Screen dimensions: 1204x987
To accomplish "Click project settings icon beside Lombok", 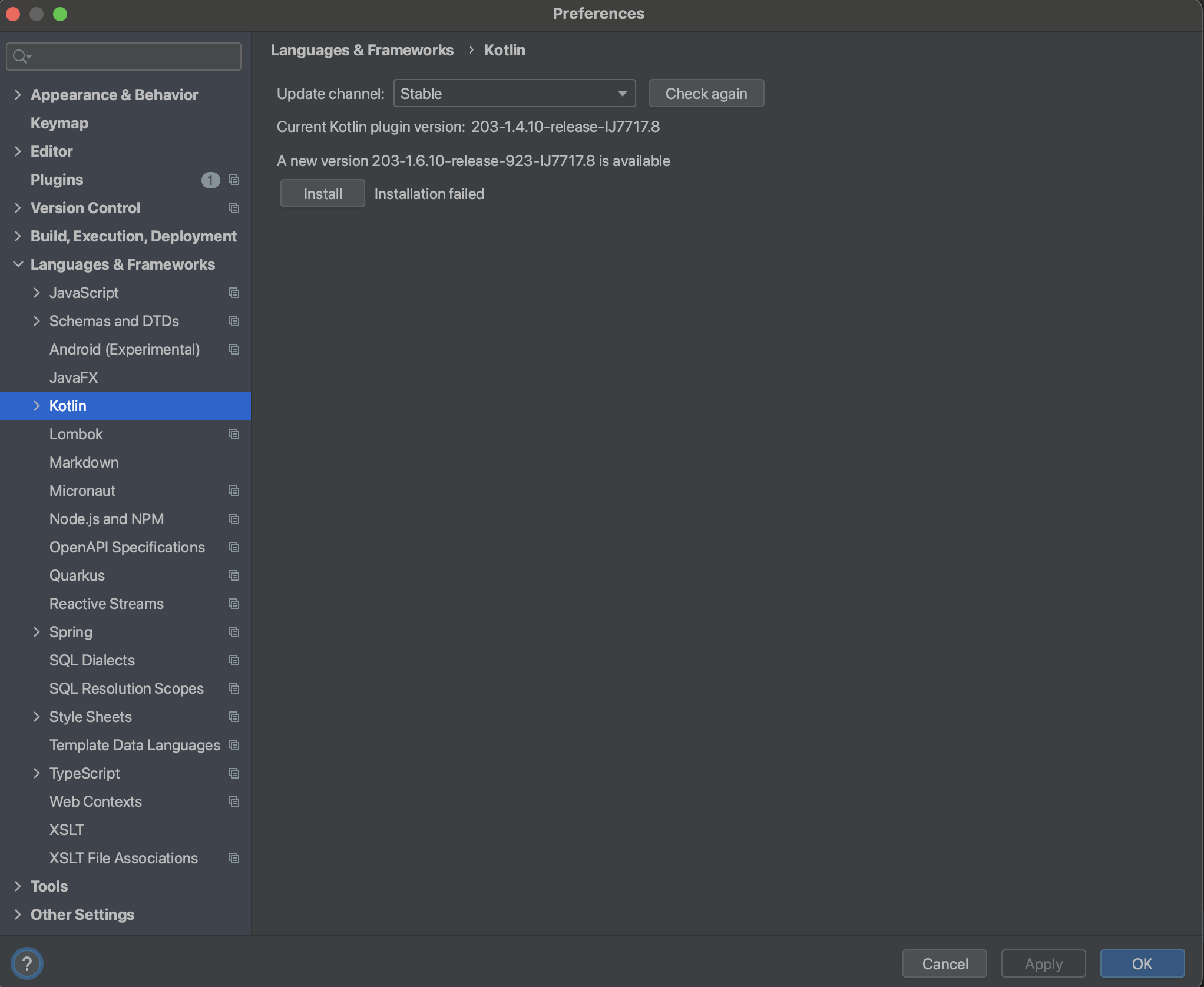I will [x=234, y=434].
